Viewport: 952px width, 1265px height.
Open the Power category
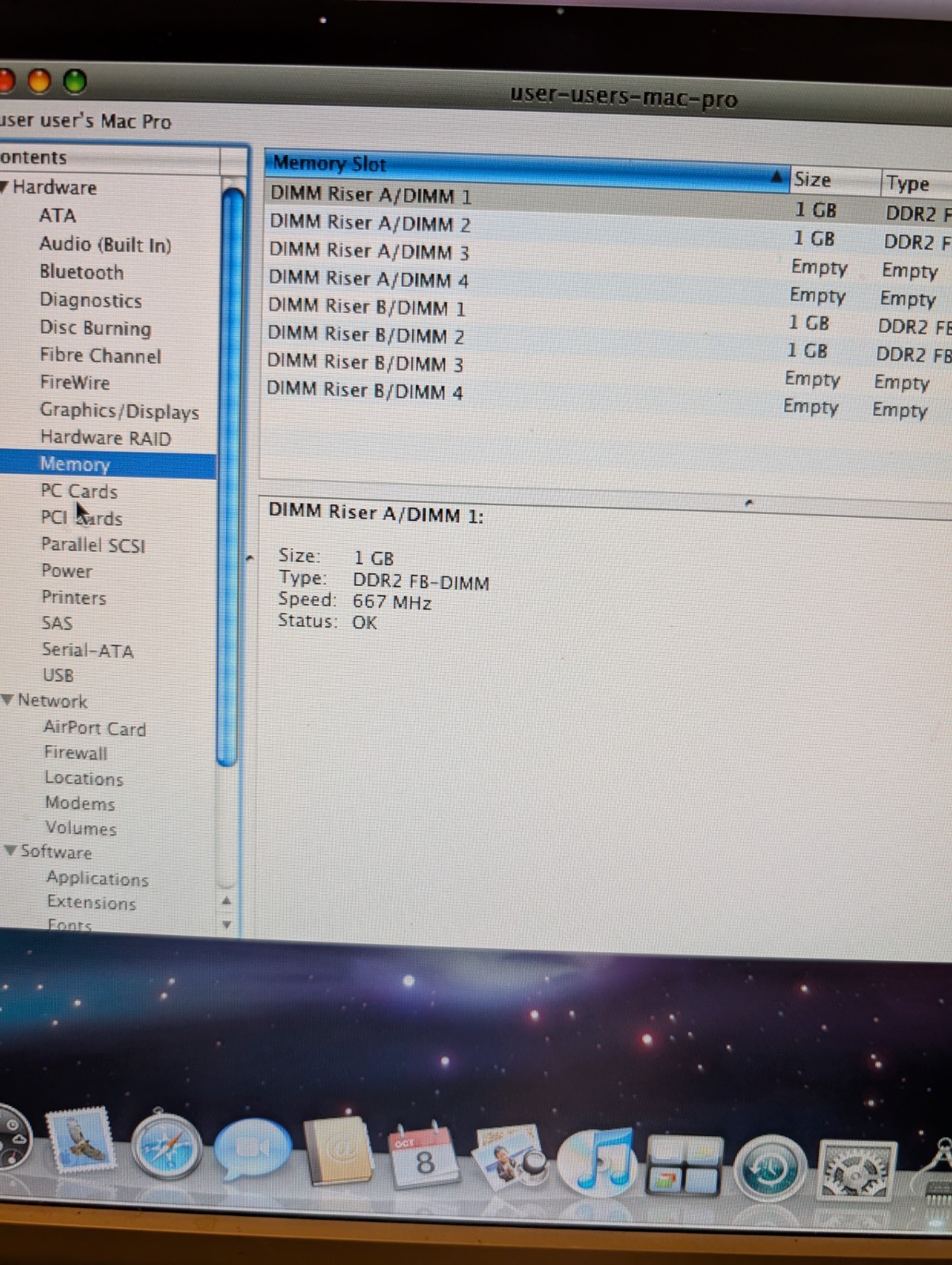click(66, 571)
